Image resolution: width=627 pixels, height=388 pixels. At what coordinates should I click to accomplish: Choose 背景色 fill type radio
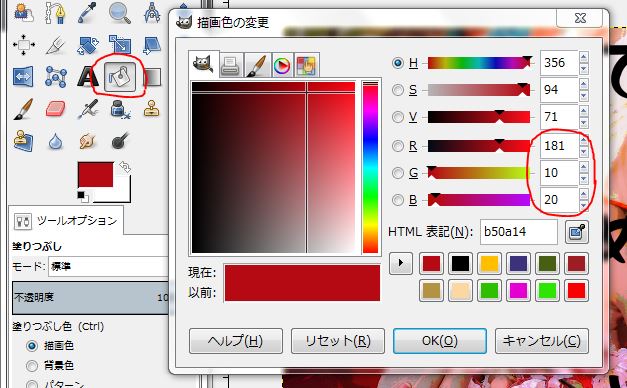click(x=32, y=365)
